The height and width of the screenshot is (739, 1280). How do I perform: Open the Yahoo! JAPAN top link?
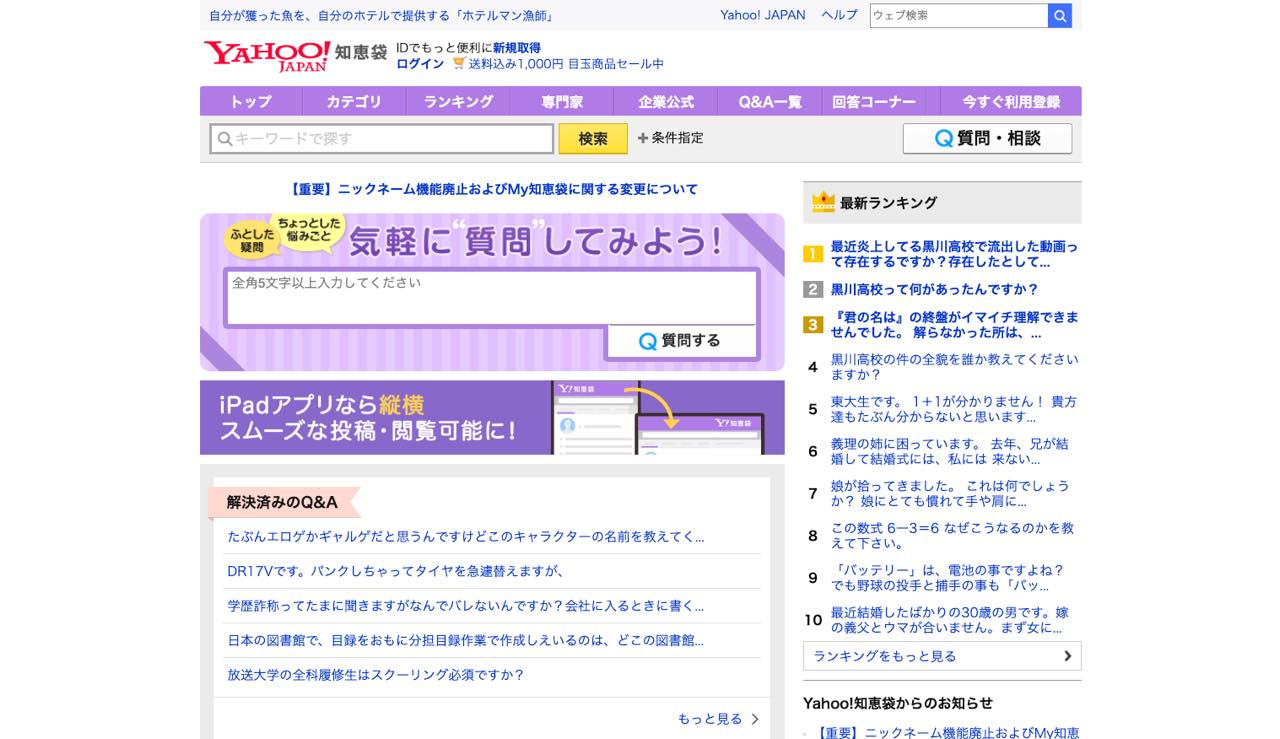[763, 15]
